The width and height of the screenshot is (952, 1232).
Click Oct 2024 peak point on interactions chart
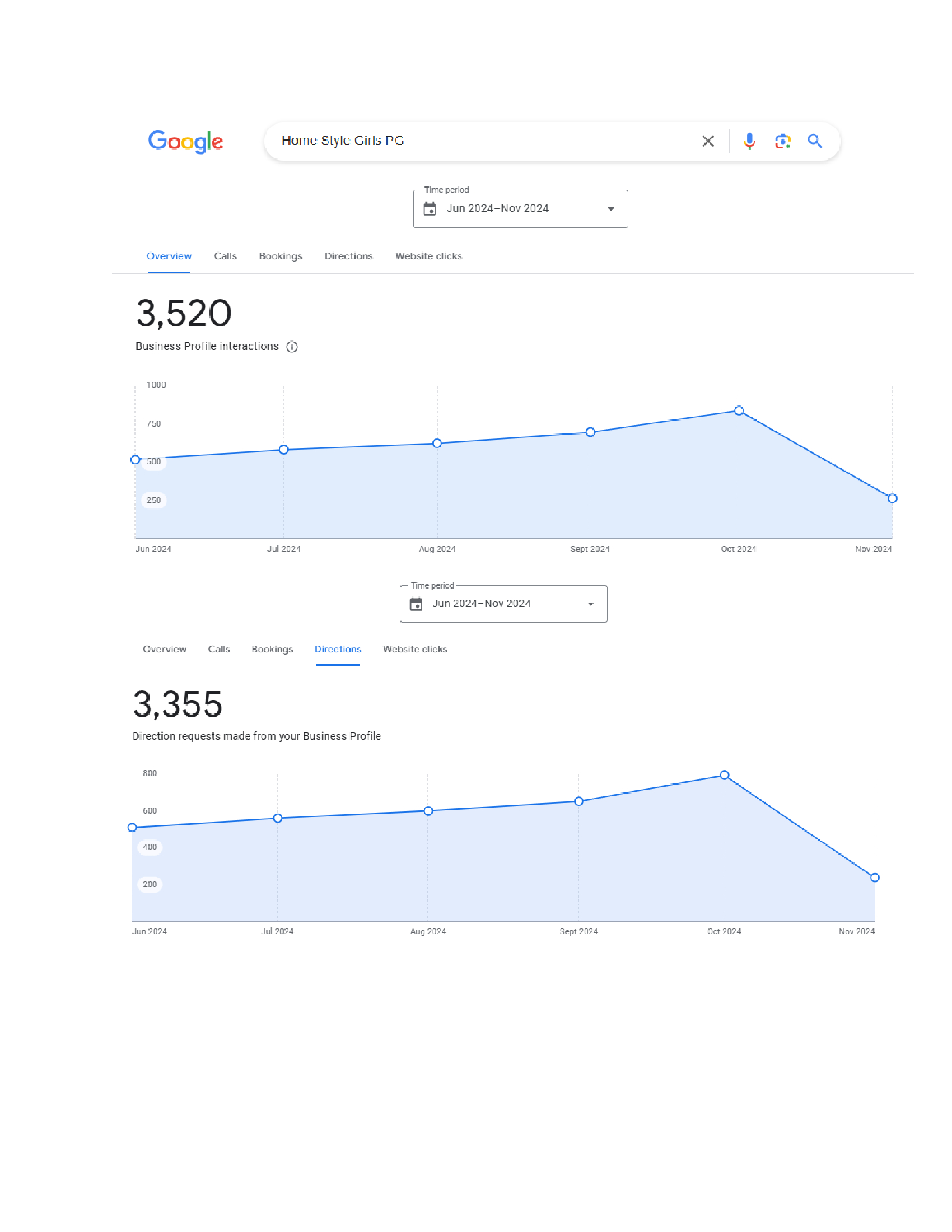click(739, 410)
